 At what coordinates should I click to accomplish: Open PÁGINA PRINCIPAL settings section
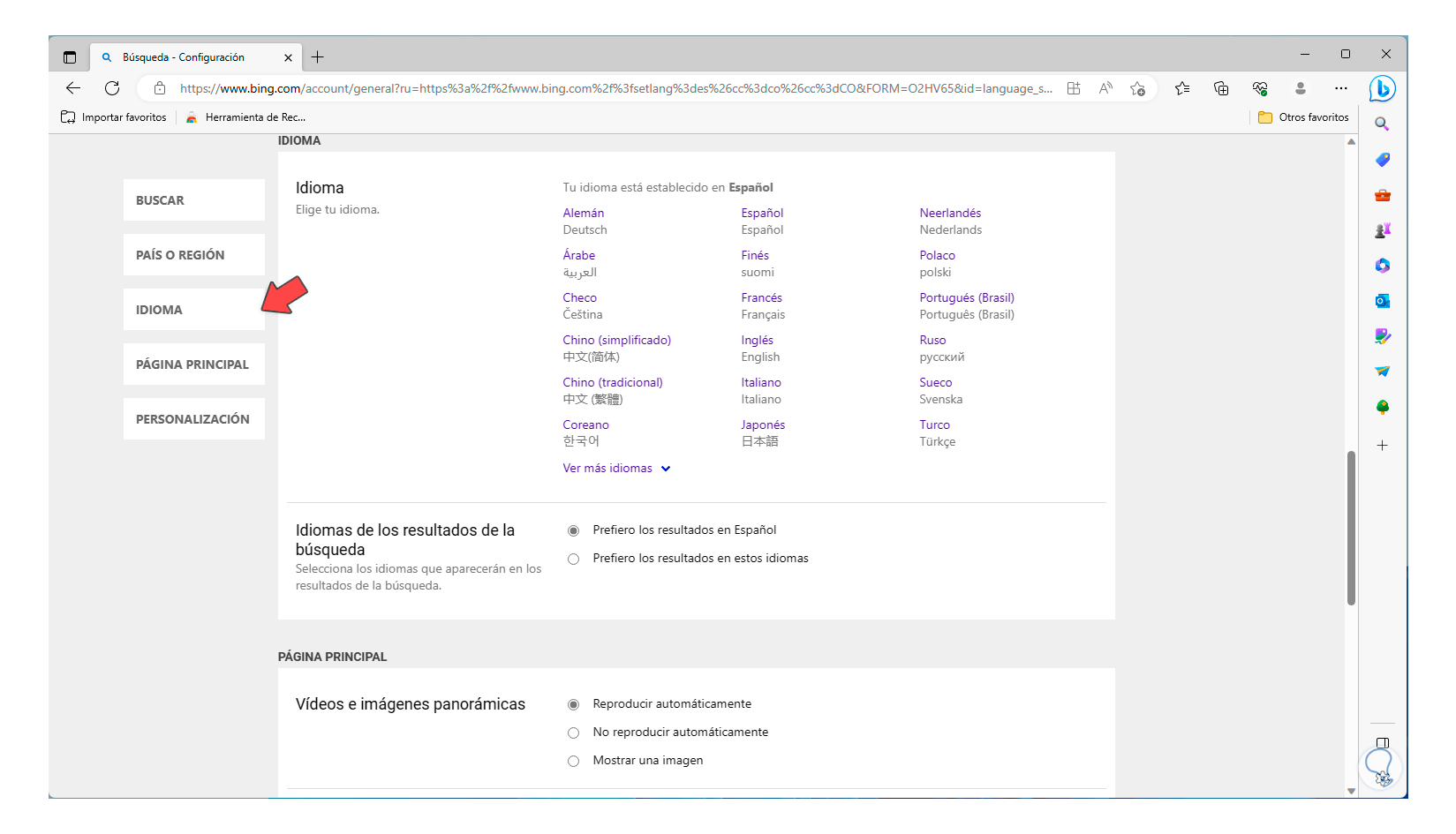pos(193,364)
